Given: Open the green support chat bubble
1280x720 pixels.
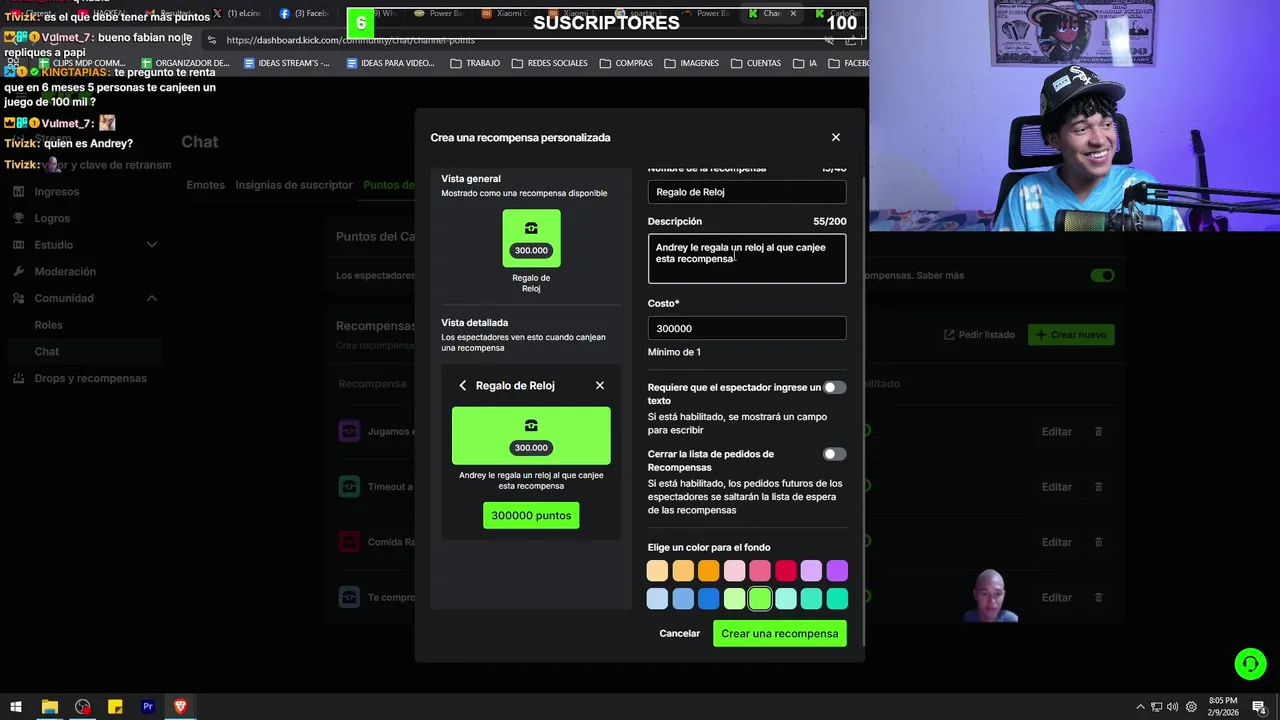Looking at the screenshot, I should click(1250, 663).
